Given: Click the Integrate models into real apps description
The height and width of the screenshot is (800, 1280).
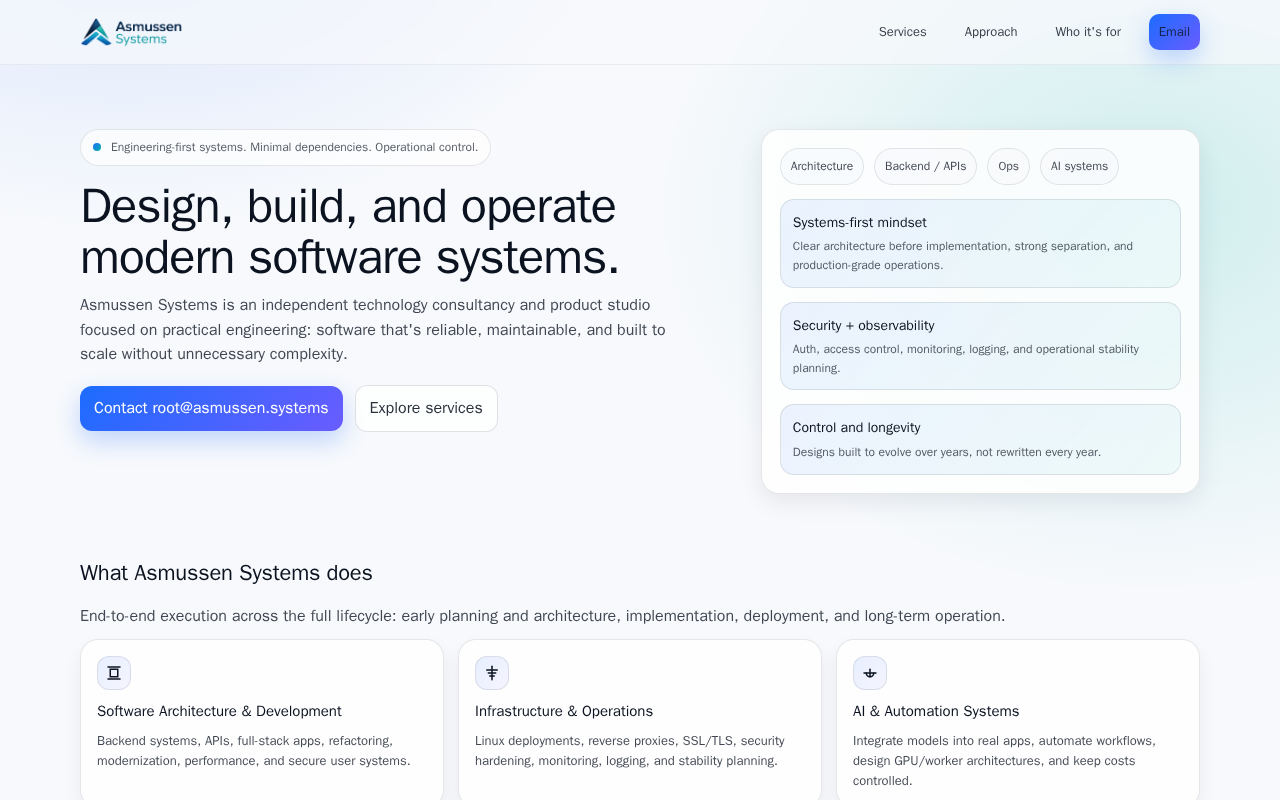Looking at the screenshot, I should tap(1004, 760).
